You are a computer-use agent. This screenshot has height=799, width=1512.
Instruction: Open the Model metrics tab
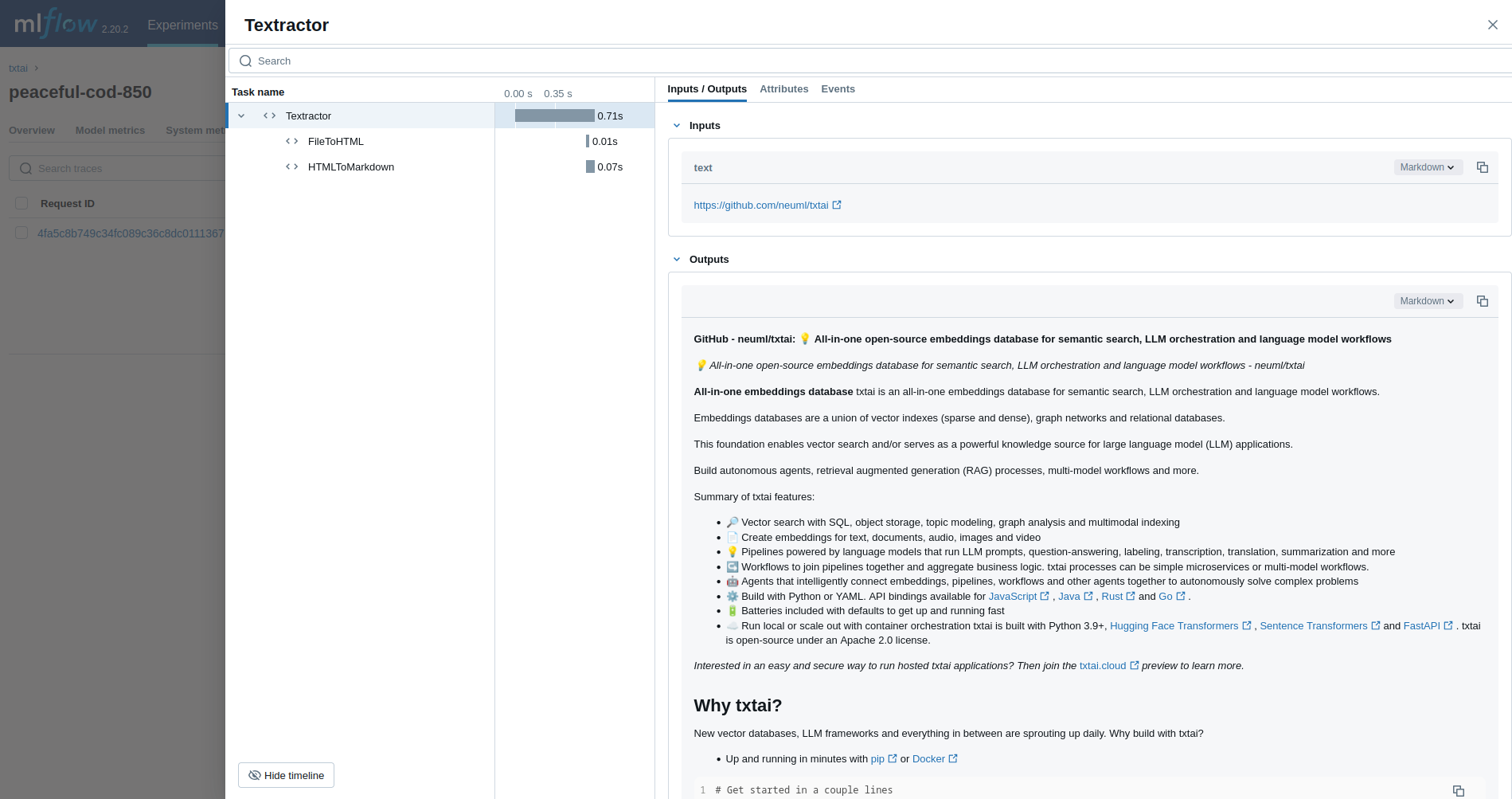pyautogui.click(x=110, y=130)
